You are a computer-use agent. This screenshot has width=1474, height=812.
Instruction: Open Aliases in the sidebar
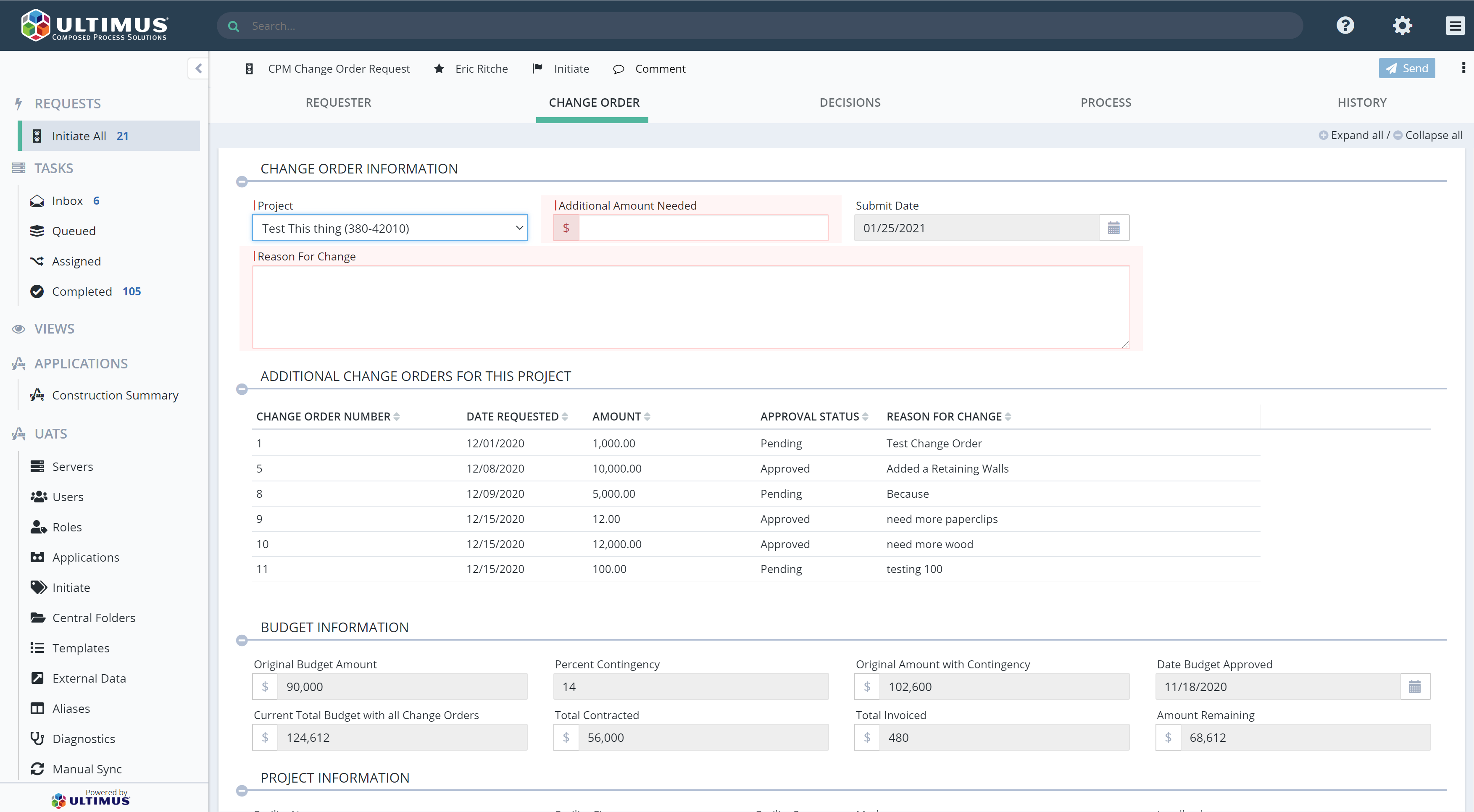coord(71,709)
